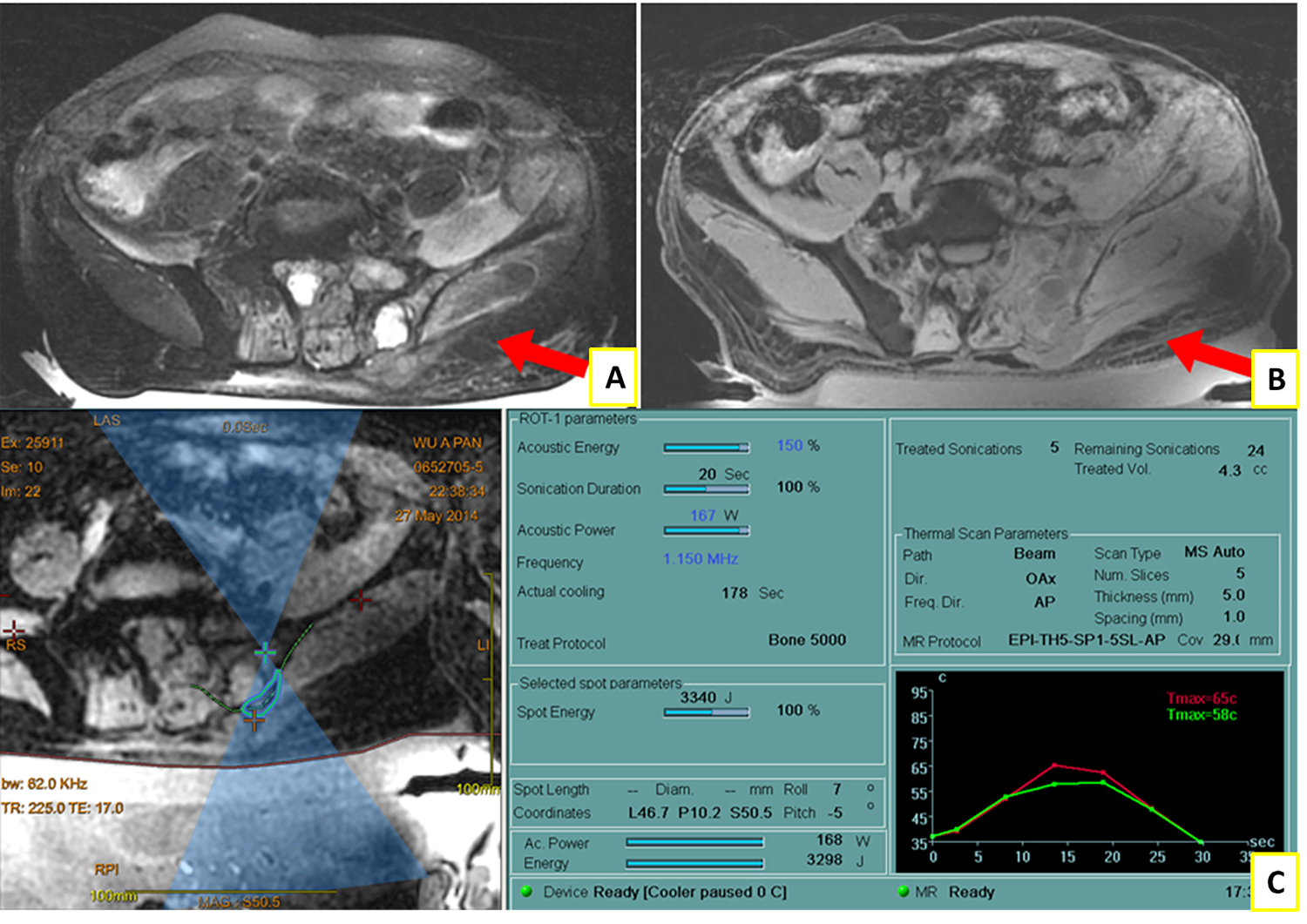1307x924 pixels.
Task: Click the Sonication Duration value '20 Sec'
Action: point(723,474)
